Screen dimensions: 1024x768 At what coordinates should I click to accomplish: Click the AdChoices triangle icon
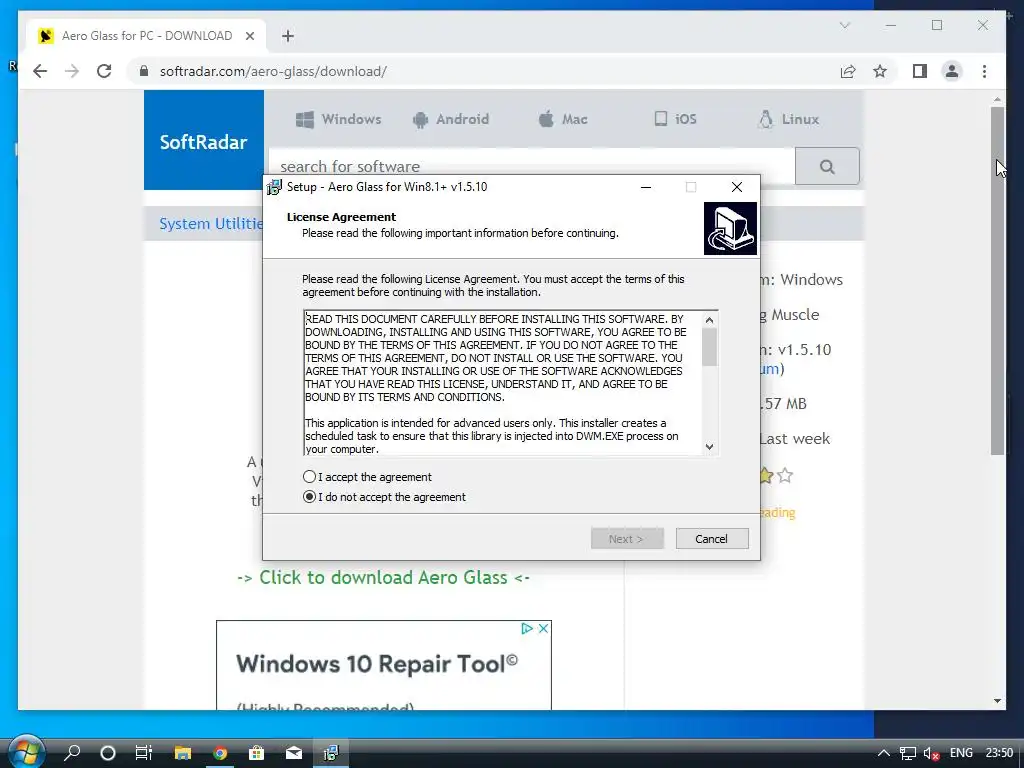click(527, 628)
